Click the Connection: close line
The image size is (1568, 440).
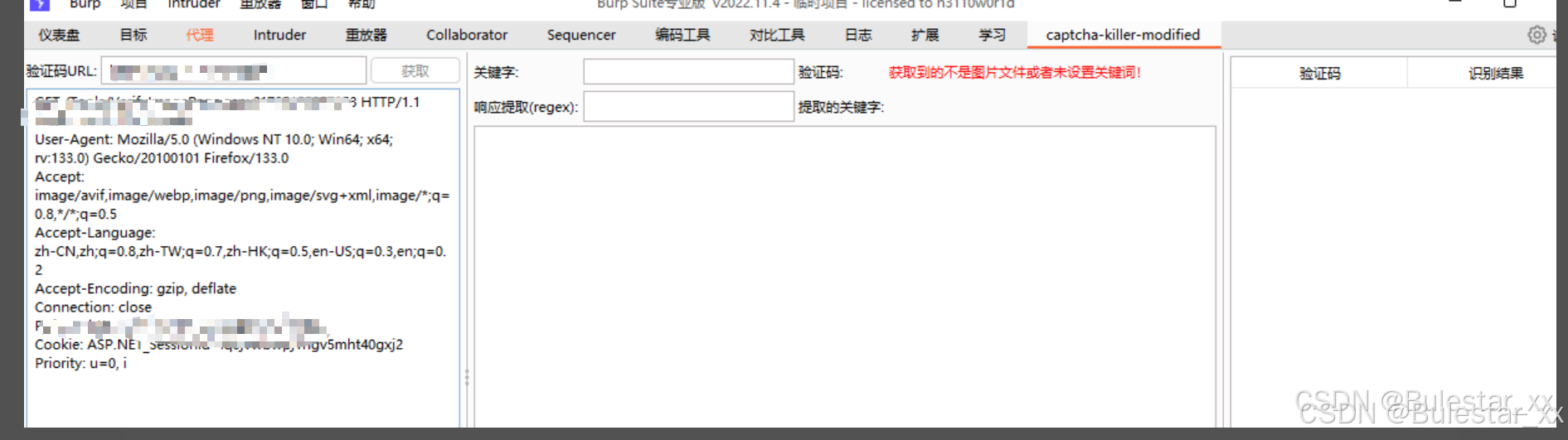93,307
